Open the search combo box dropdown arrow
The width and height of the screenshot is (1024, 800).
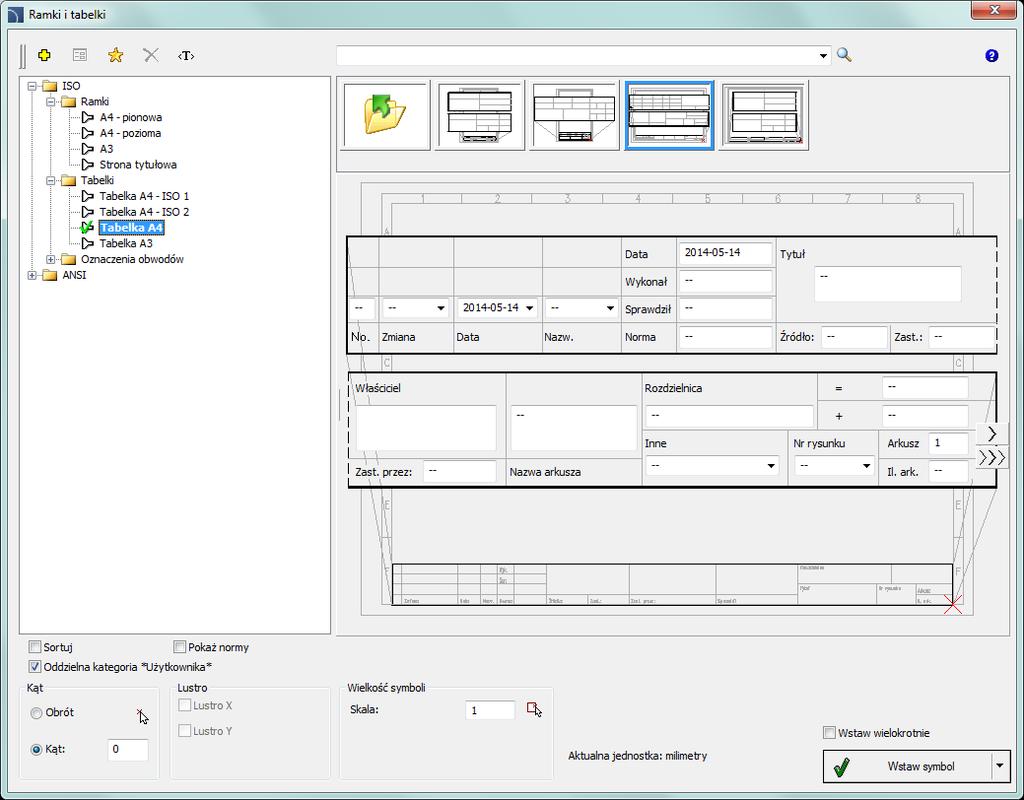[x=823, y=56]
